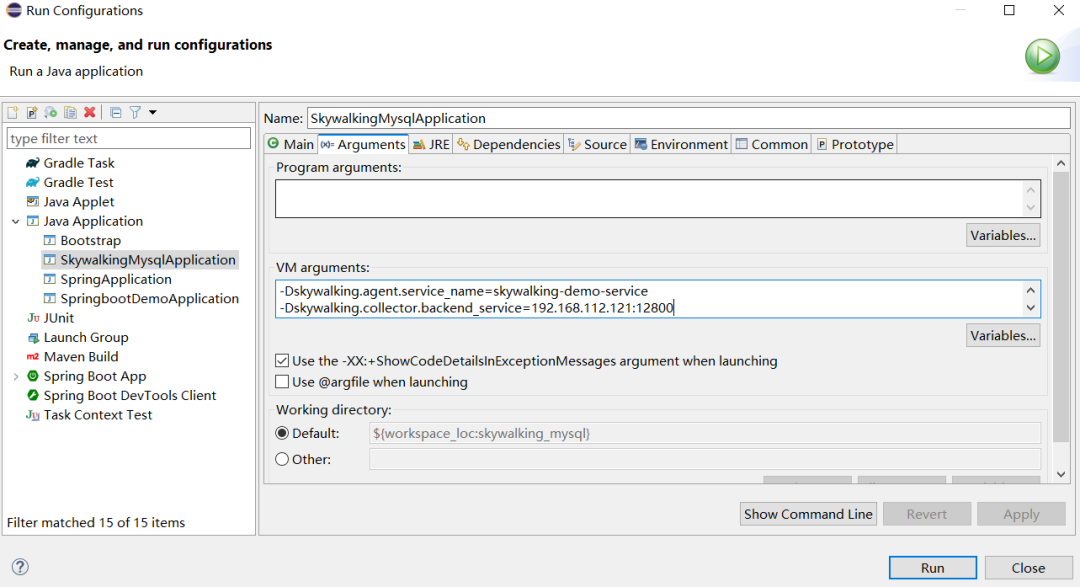Viewport: 1080px width, 587px height.
Task: Click the green Run icon in header
Action: tap(1042, 56)
